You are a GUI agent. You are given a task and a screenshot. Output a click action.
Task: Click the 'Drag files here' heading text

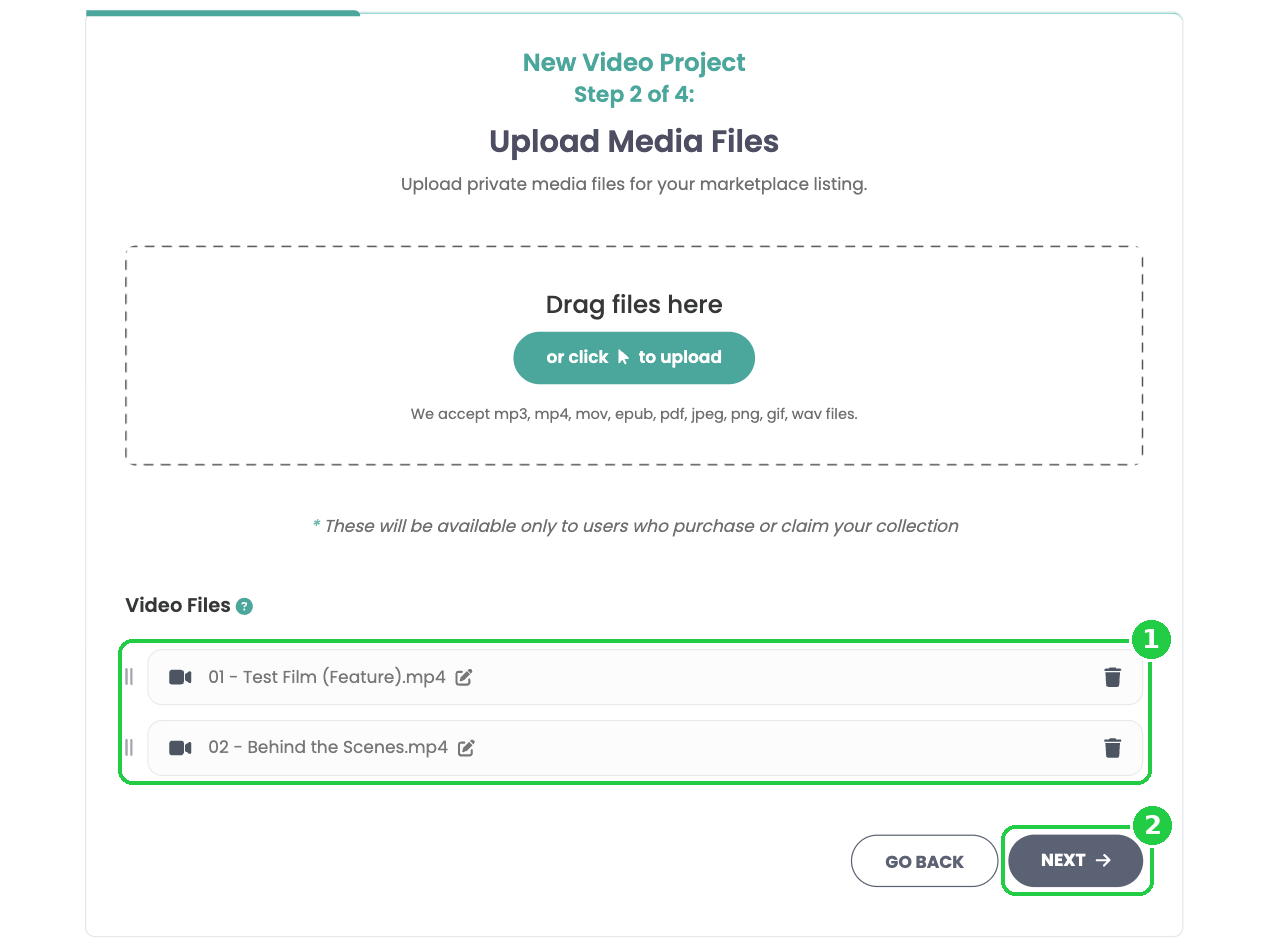point(634,305)
